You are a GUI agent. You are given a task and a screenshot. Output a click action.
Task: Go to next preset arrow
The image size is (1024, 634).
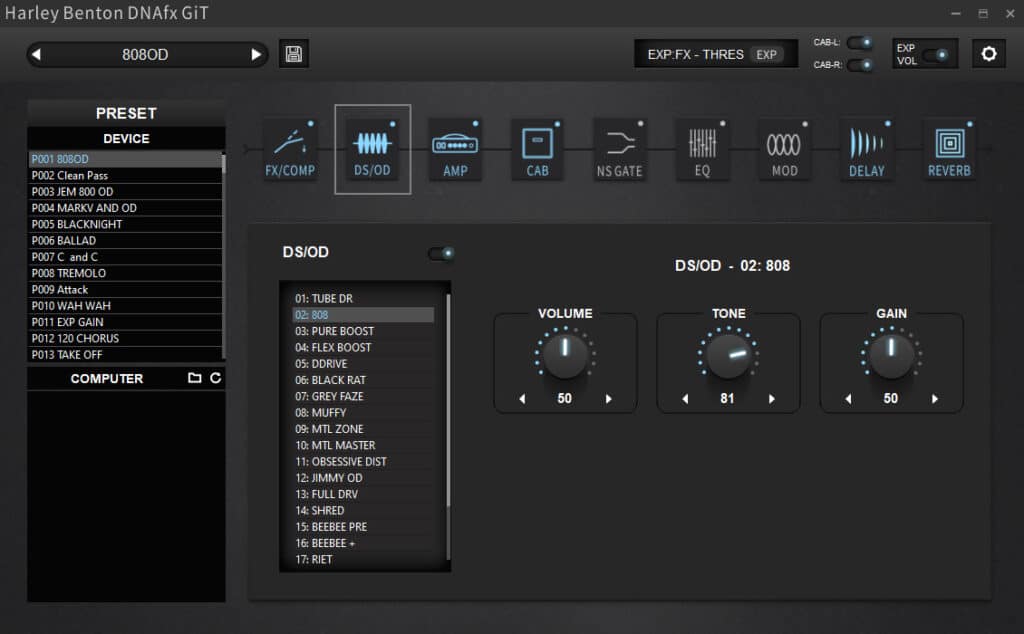[x=256, y=54]
